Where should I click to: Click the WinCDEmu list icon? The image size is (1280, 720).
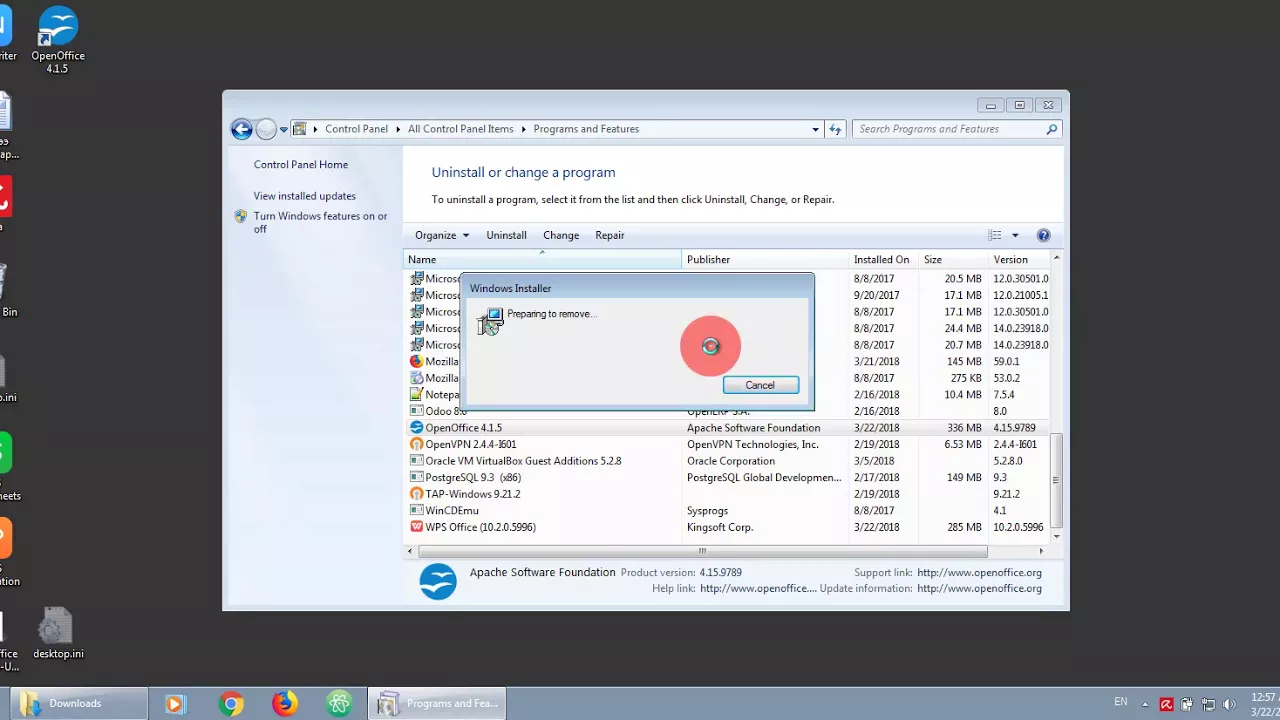point(417,511)
